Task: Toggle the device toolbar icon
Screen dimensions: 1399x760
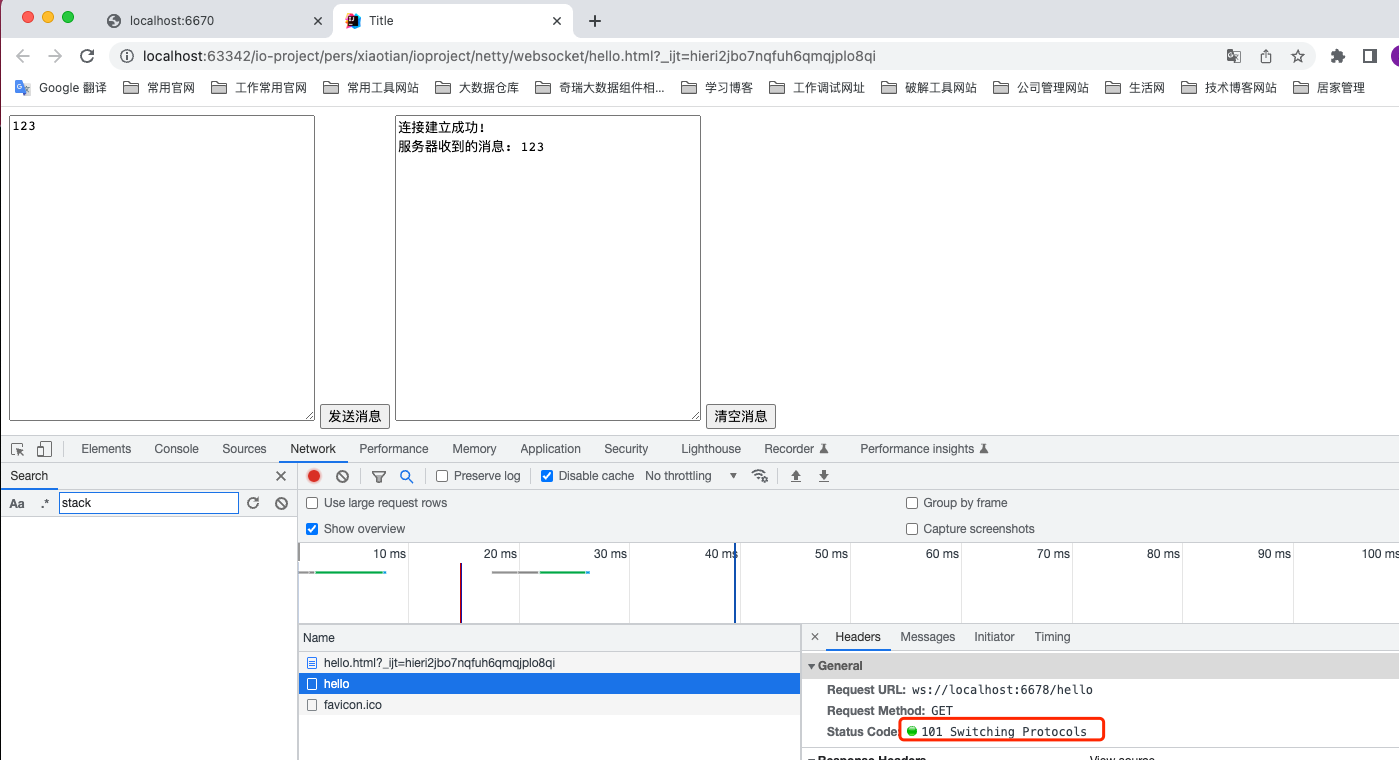Action: pos(44,449)
